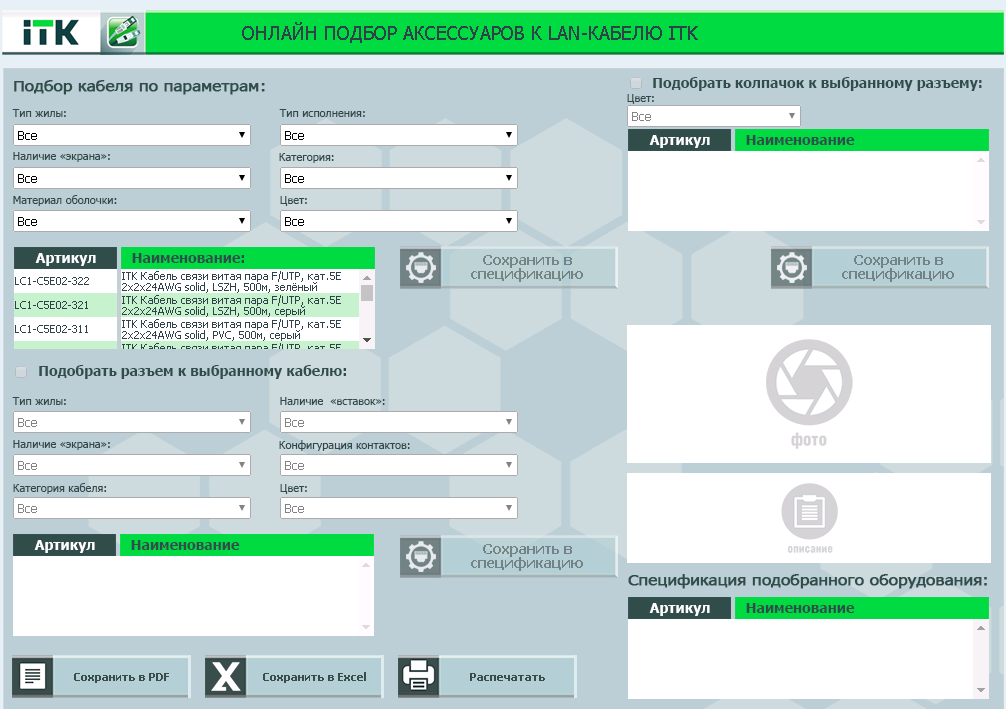The image size is (1006, 709).
Task: Click the empty specification results list
Action: (808, 659)
